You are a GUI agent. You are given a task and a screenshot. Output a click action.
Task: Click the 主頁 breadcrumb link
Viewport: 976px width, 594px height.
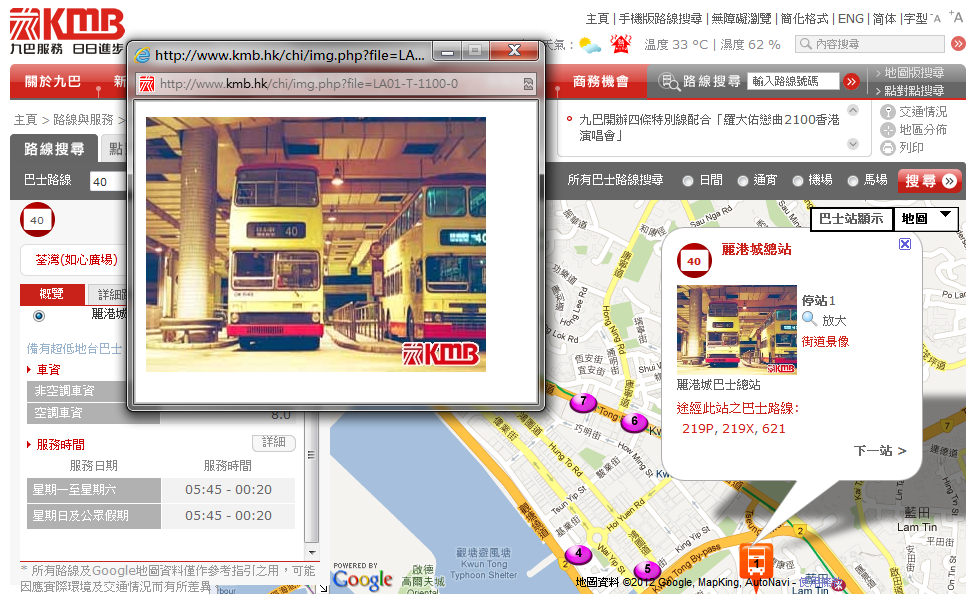tap(26, 120)
